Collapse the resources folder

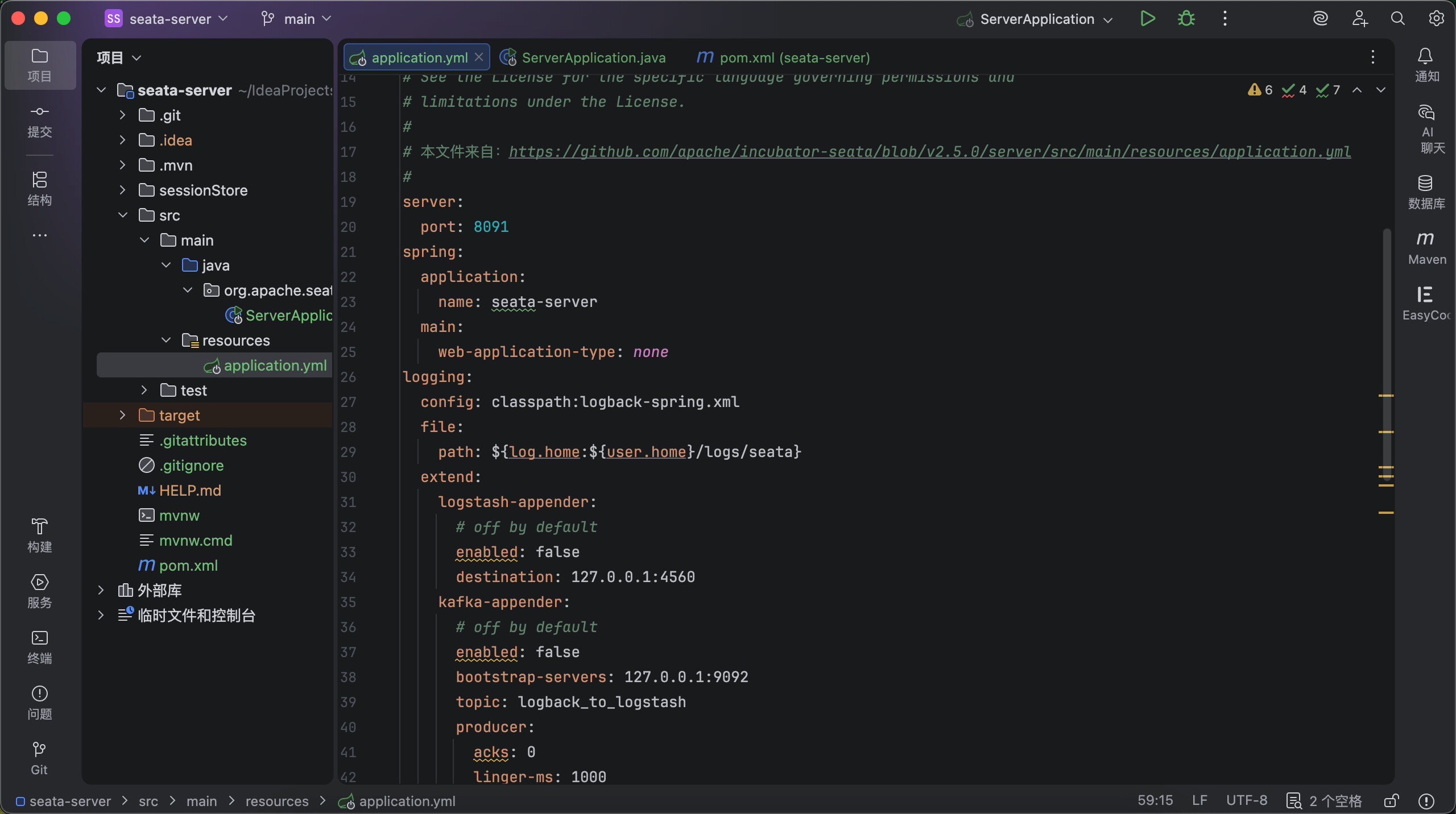pyautogui.click(x=166, y=340)
